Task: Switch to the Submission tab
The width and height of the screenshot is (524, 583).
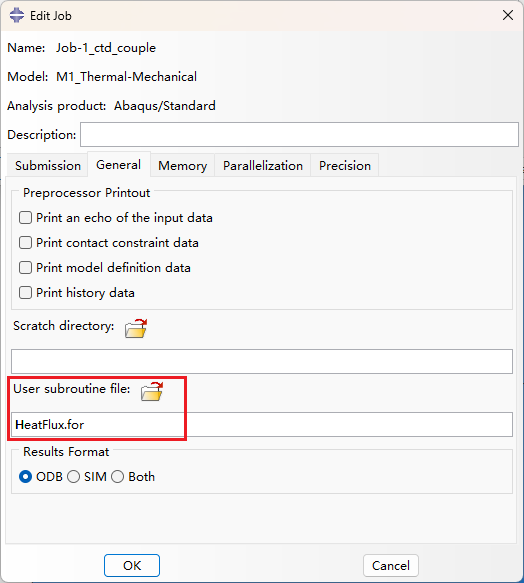Action: coord(48,165)
